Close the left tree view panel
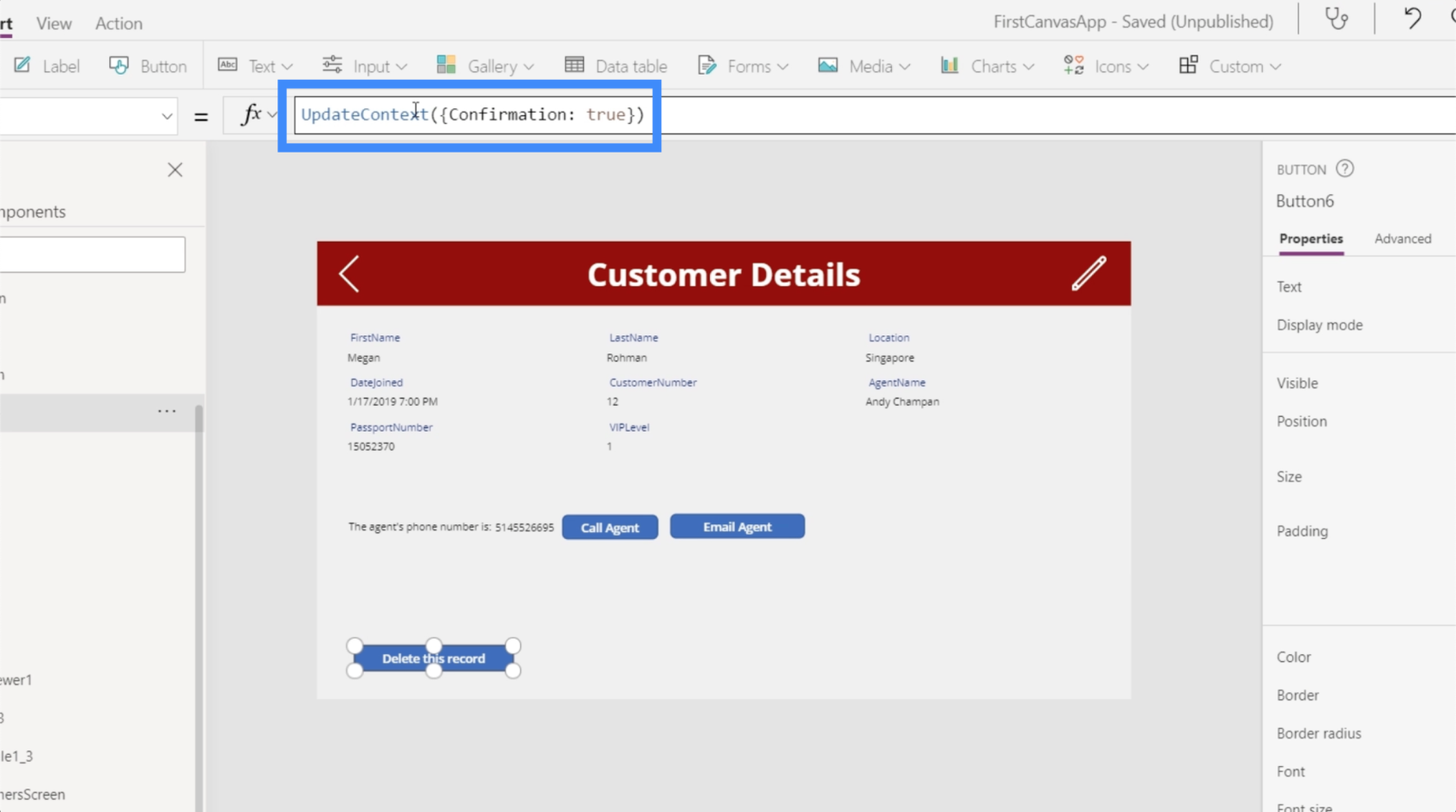The image size is (1456, 812). [x=175, y=170]
